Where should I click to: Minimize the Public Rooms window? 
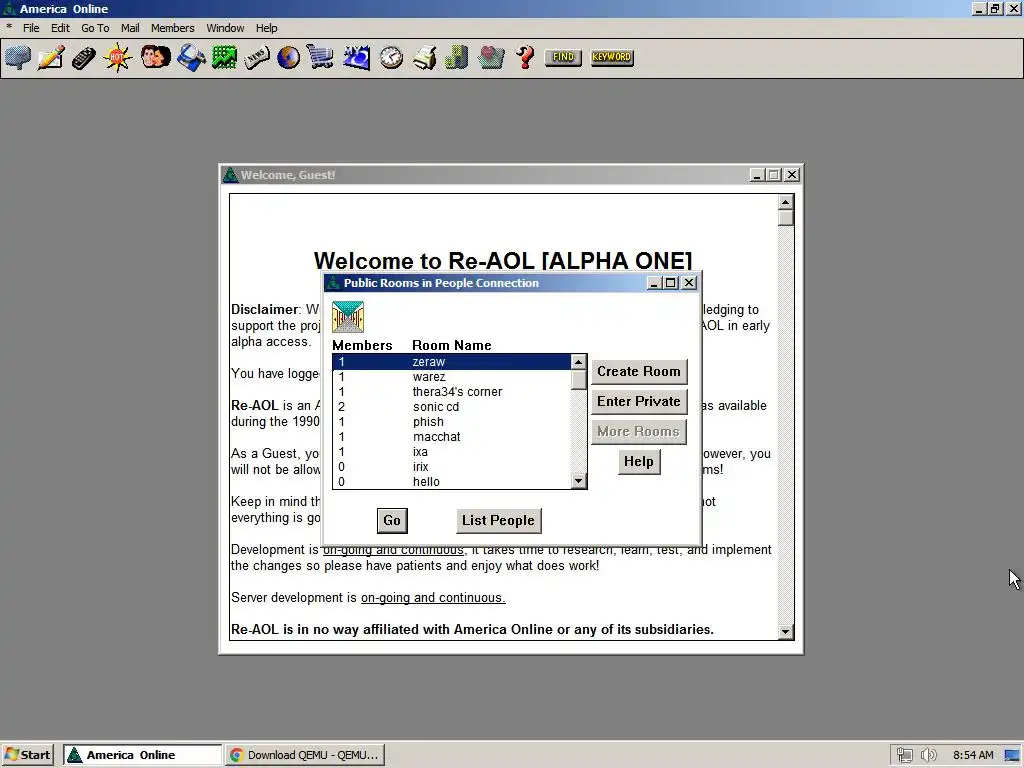(x=654, y=283)
